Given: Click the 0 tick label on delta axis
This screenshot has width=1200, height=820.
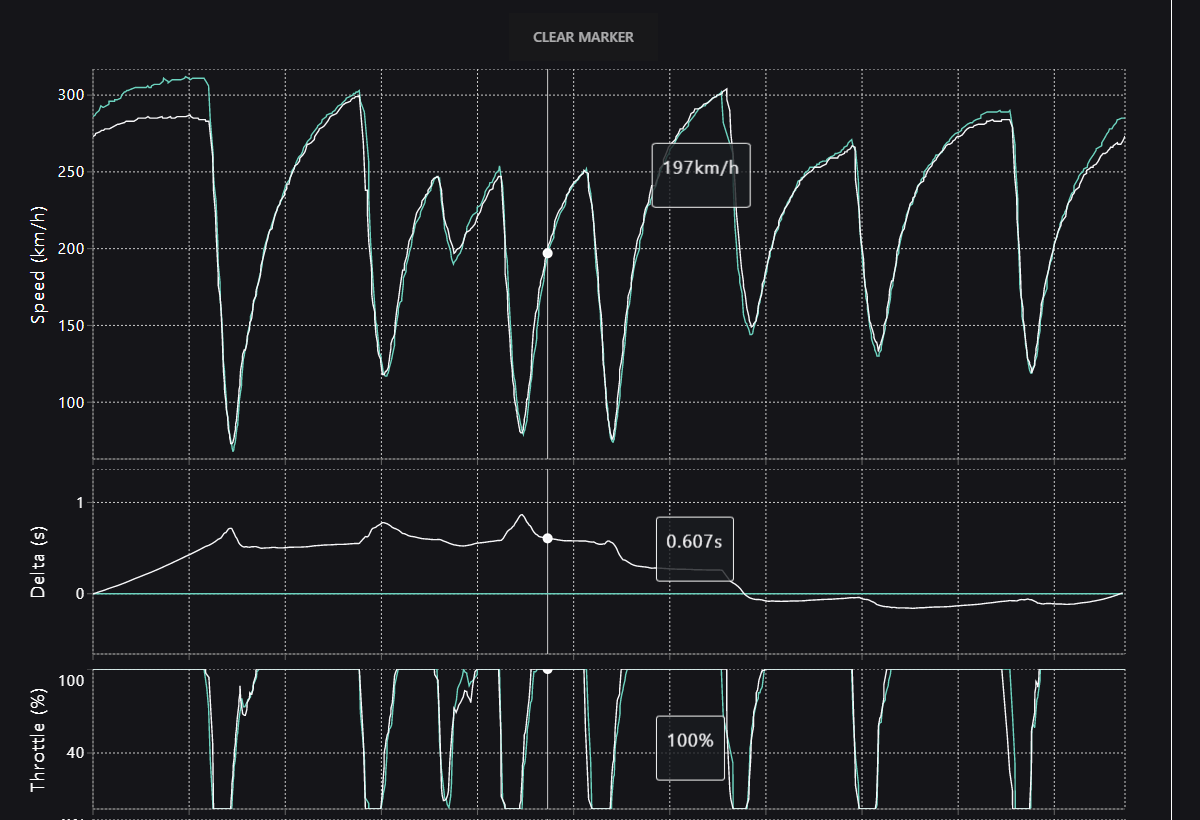Looking at the screenshot, I should [78, 594].
